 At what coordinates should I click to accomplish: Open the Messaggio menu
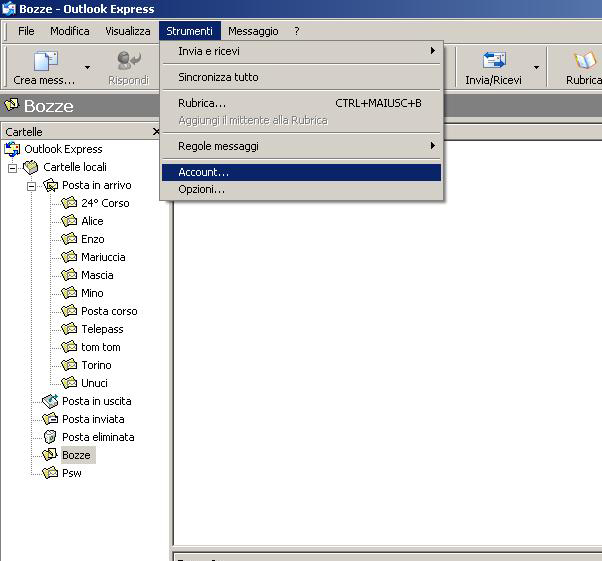(x=253, y=31)
